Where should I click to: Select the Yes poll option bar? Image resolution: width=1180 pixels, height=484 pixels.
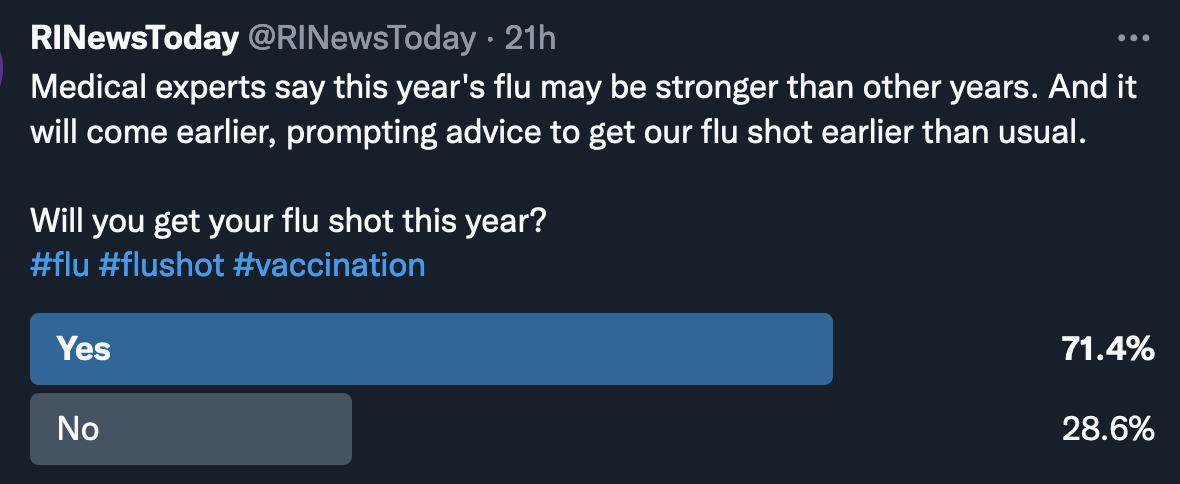tap(431, 349)
